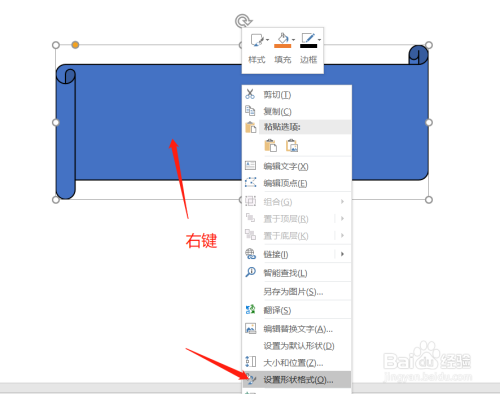
Task: Click the paste as picture icon
Action: pyautogui.click(x=292, y=146)
